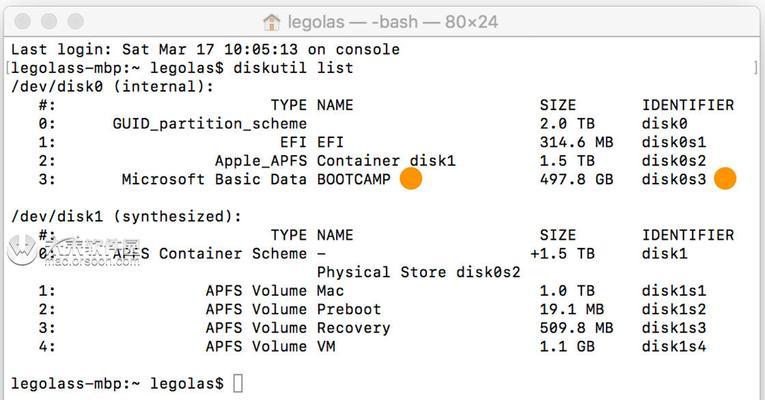The image size is (765, 400).
Task: Click the yellow minimize window button
Action: (x=49, y=21)
